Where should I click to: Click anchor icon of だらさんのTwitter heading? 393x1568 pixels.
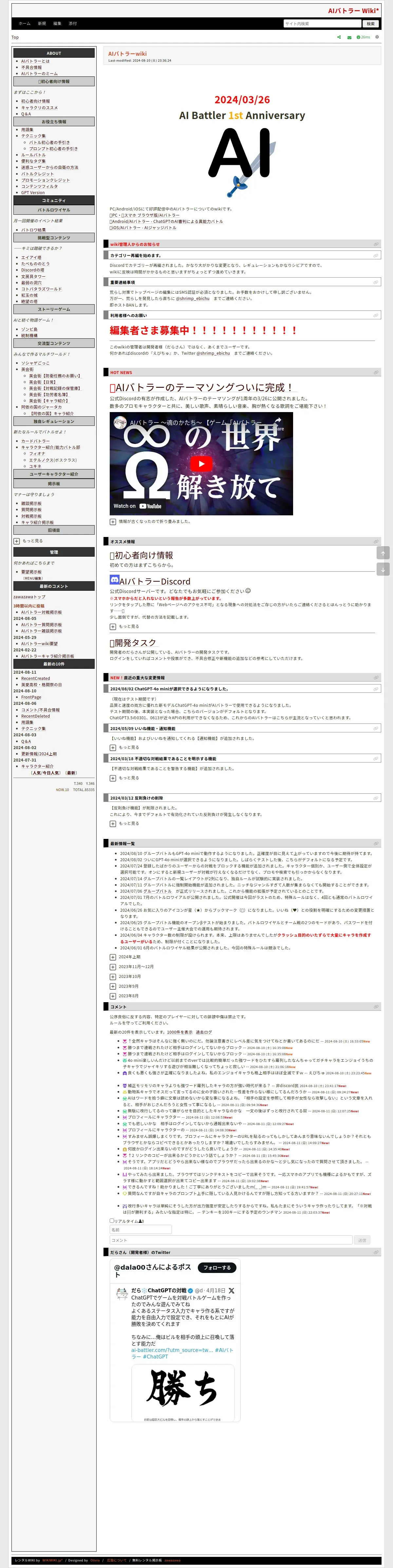(375, 1252)
